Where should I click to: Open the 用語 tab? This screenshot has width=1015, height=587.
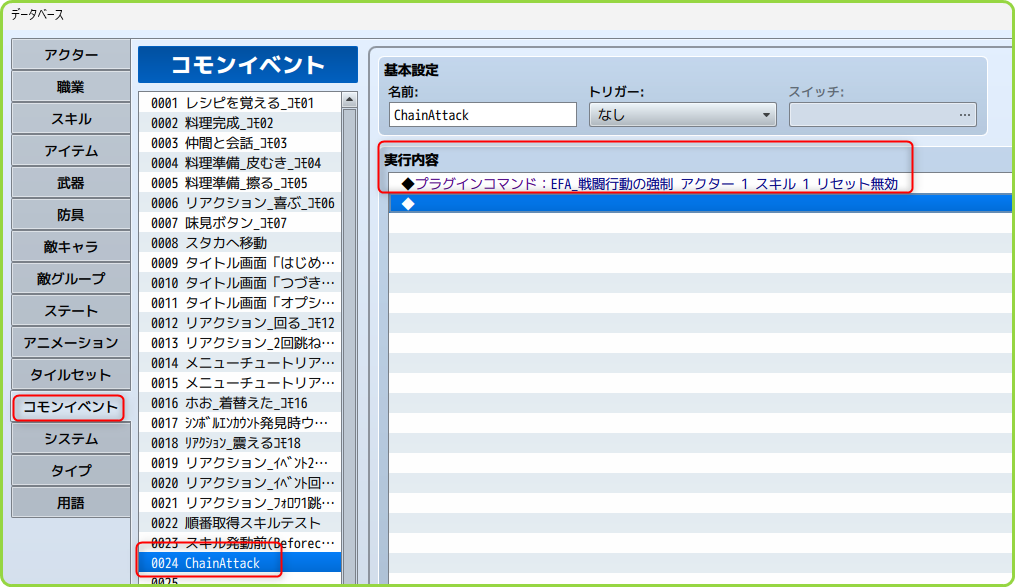(x=71, y=503)
